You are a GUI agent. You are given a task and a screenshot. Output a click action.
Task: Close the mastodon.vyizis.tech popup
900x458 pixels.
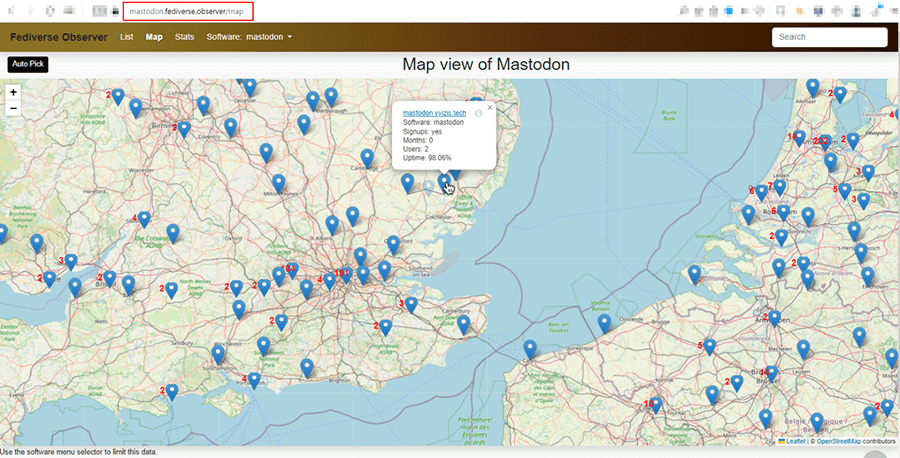coord(490,107)
